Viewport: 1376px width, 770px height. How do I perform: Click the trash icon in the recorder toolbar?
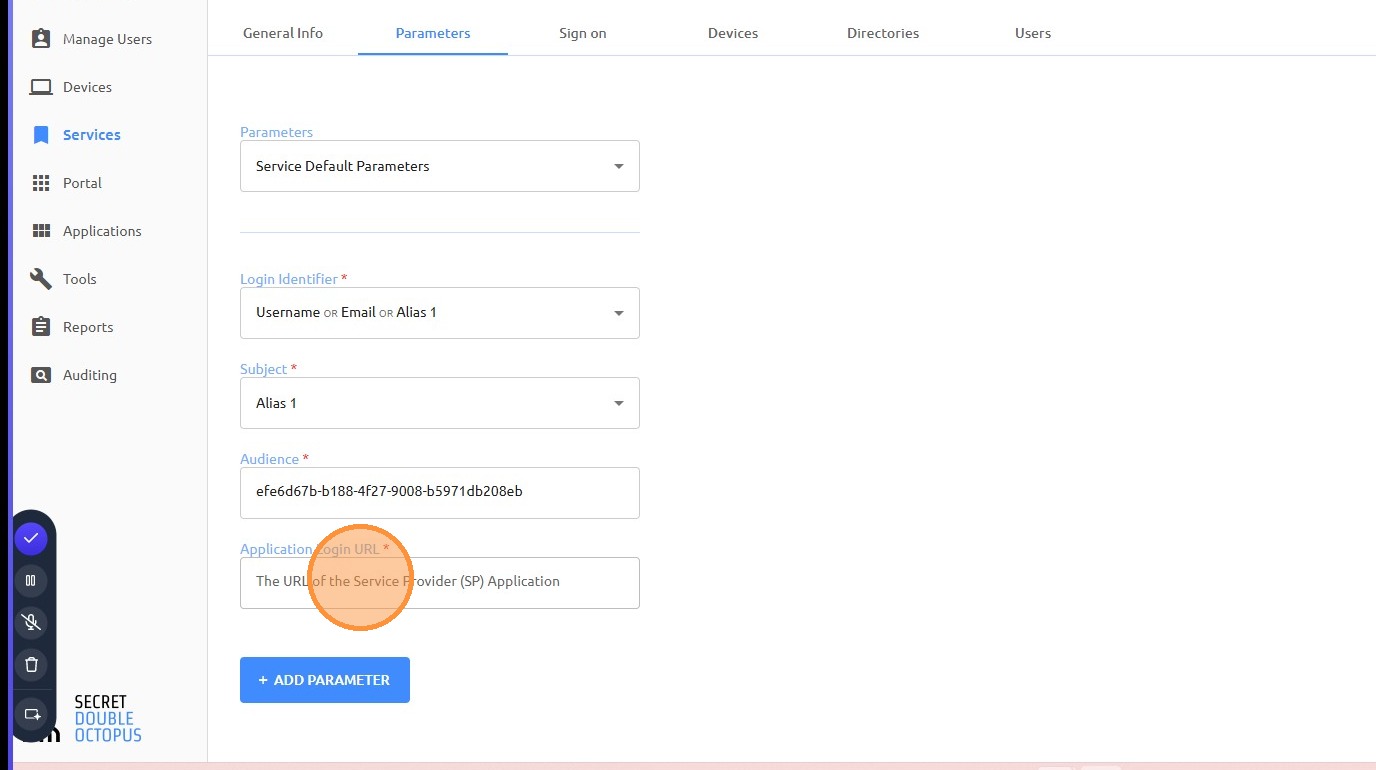(x=31, y=664)
